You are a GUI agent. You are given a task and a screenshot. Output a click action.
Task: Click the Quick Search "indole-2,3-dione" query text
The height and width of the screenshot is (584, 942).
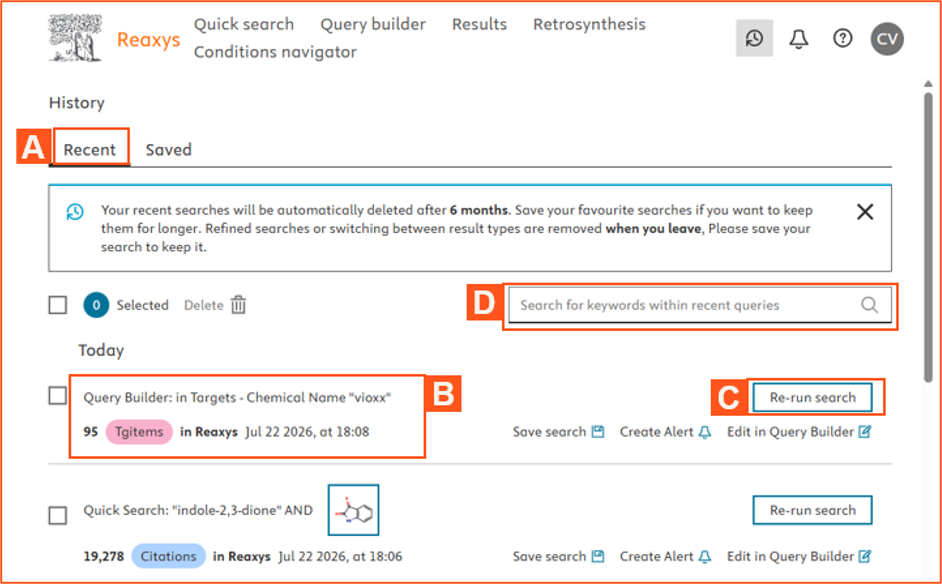198,510
